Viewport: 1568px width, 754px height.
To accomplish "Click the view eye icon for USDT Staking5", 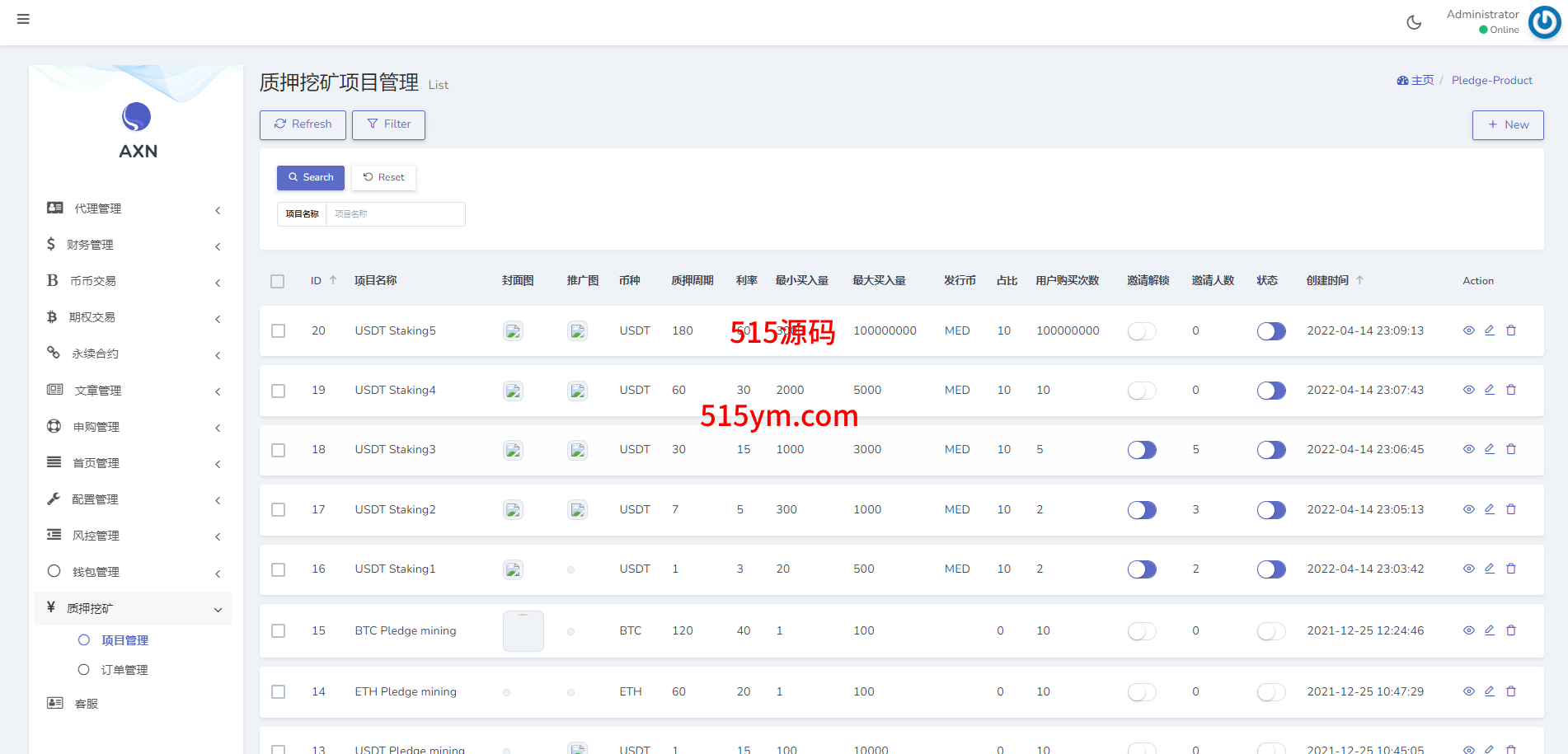I will [x=1468, y=330].
